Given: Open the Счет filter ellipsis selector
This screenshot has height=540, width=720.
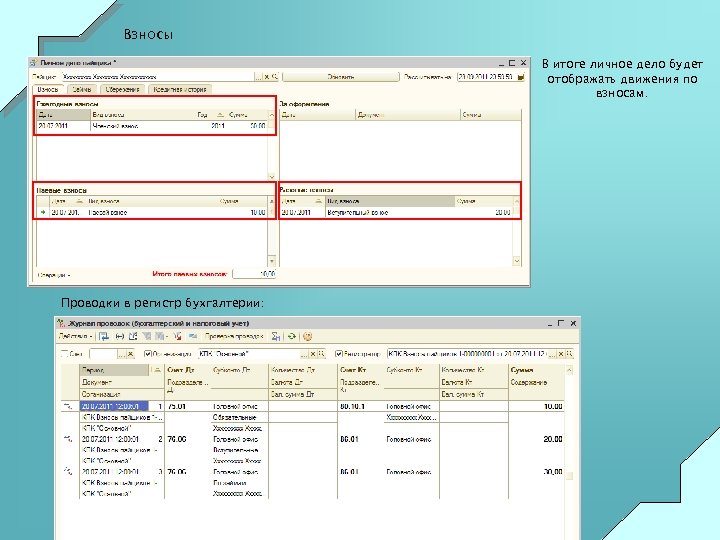Looking at the screenshot, I should (122, 354).
